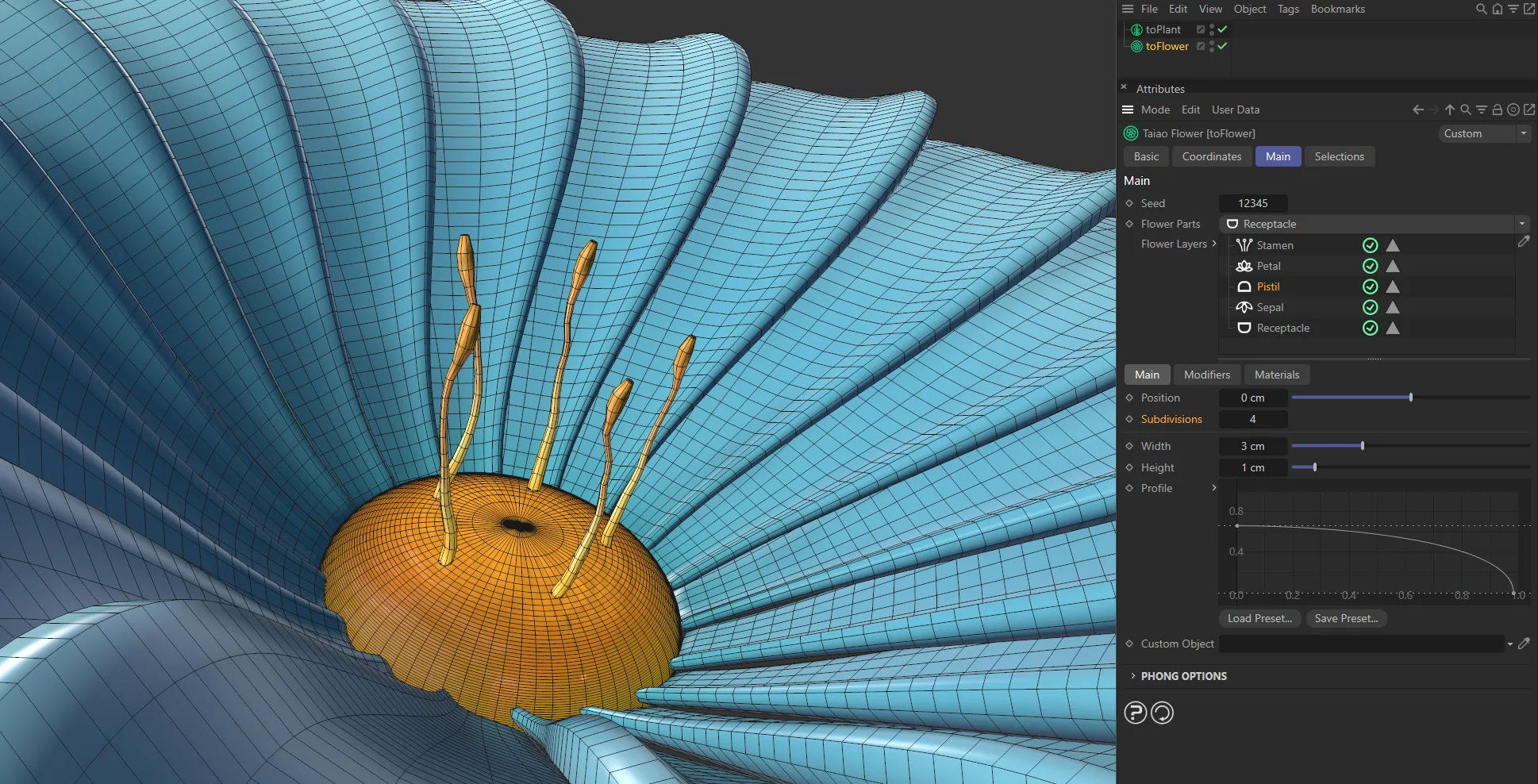Click the Load Preset button
The width and height of the screenshot is (1538, 784).
point(1259,618)
